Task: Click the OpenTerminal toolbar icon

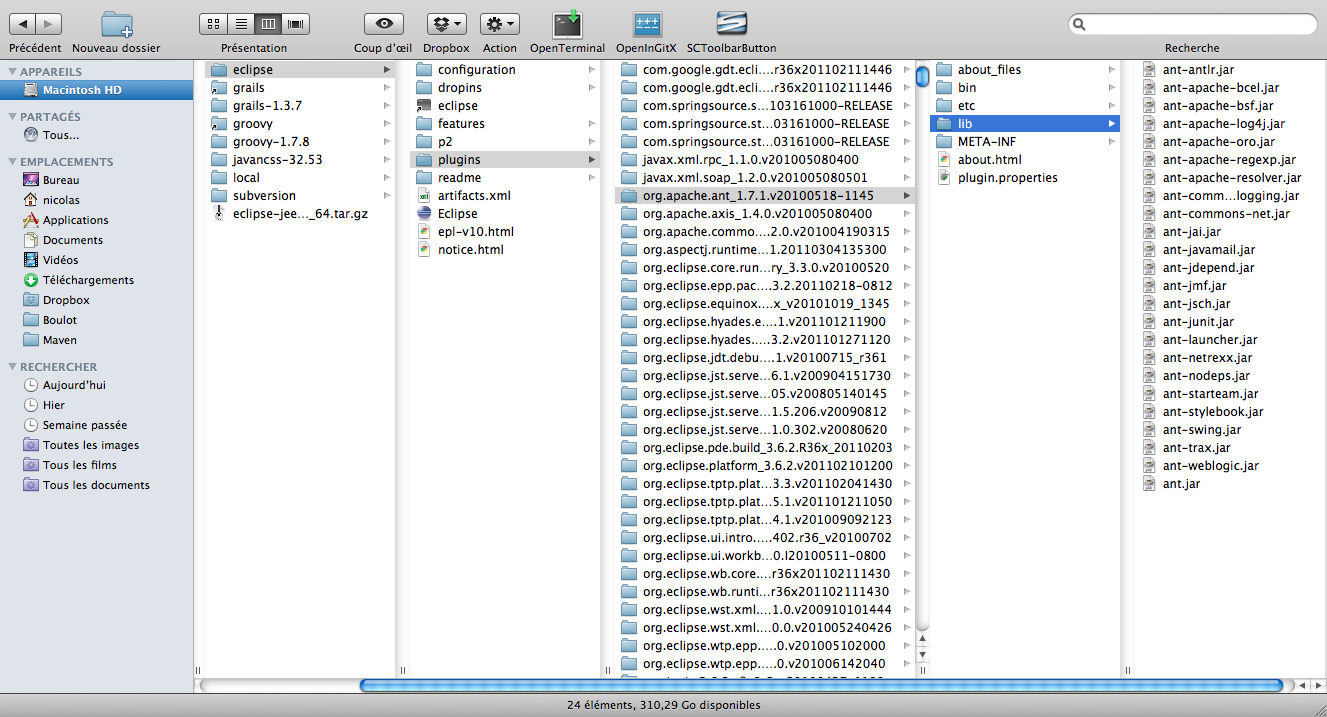Action: 567,24
